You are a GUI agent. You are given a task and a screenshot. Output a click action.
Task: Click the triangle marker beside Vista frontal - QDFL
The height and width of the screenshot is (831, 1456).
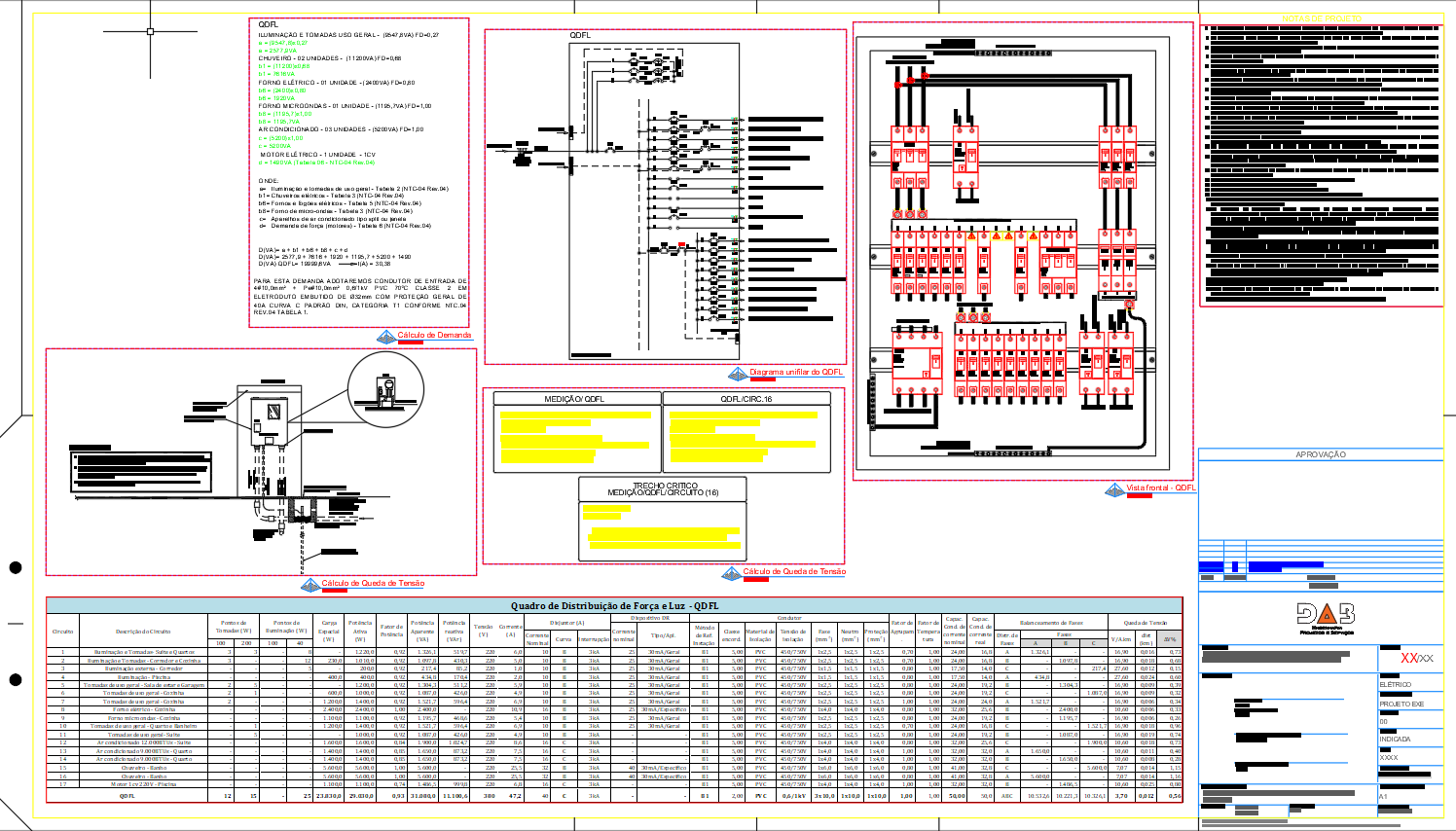click(x=1114, y=490)
